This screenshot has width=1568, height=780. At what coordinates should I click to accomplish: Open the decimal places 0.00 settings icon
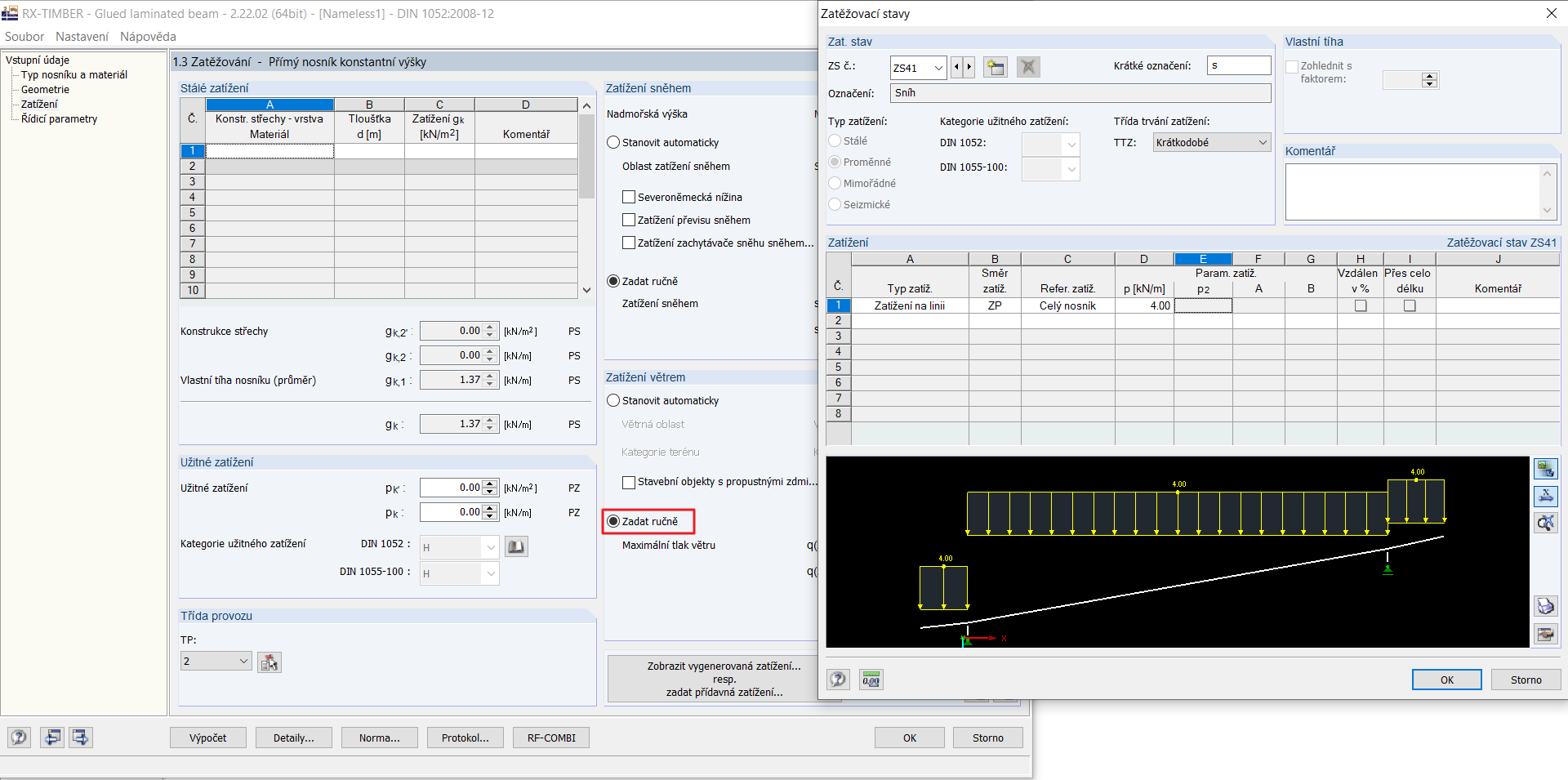[x=871, y=680]
